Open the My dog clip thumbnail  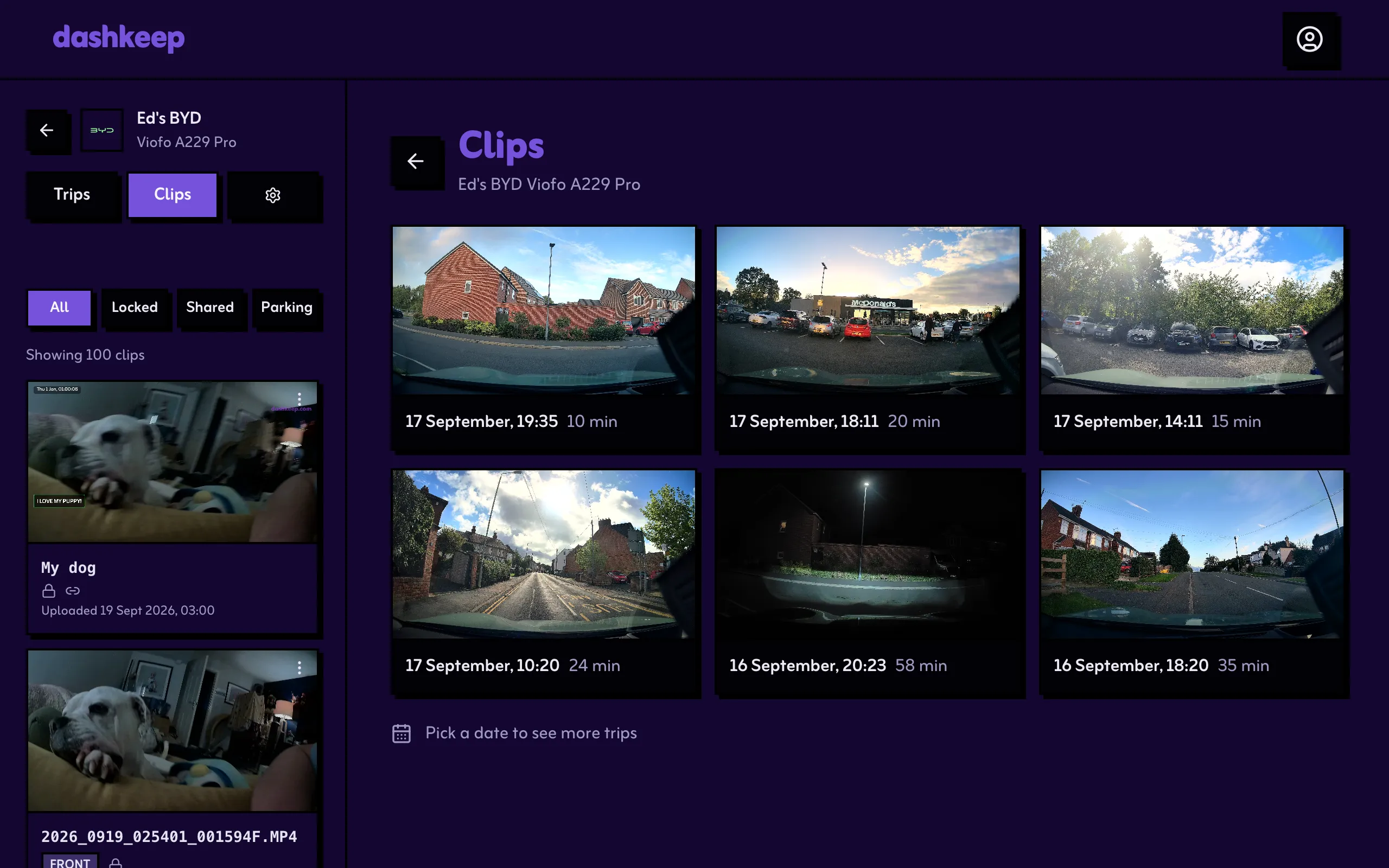coord(172,462)
